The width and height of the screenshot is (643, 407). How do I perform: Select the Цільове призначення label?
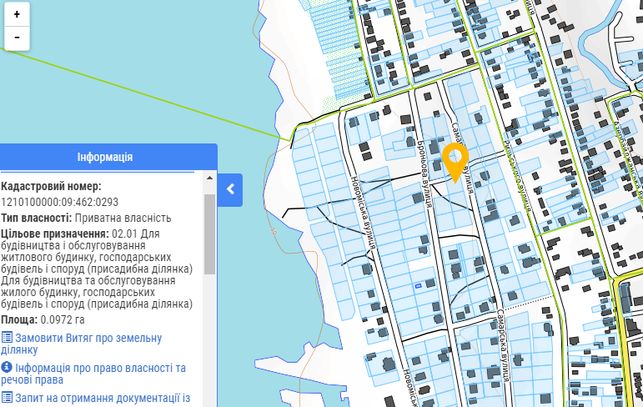[x=55, y=233]
